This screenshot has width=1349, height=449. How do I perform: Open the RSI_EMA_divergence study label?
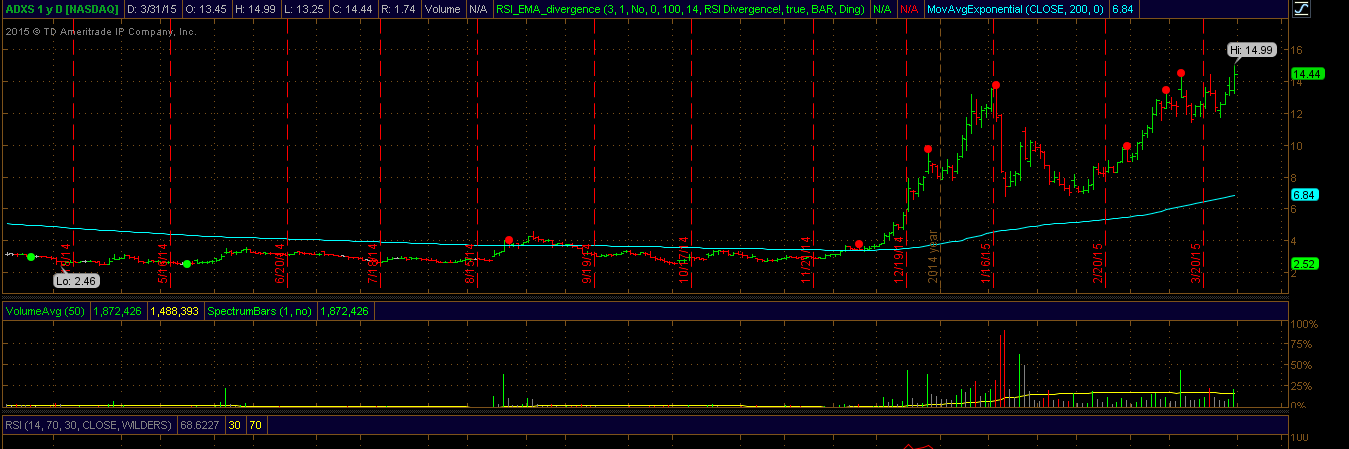pos(680,9)
